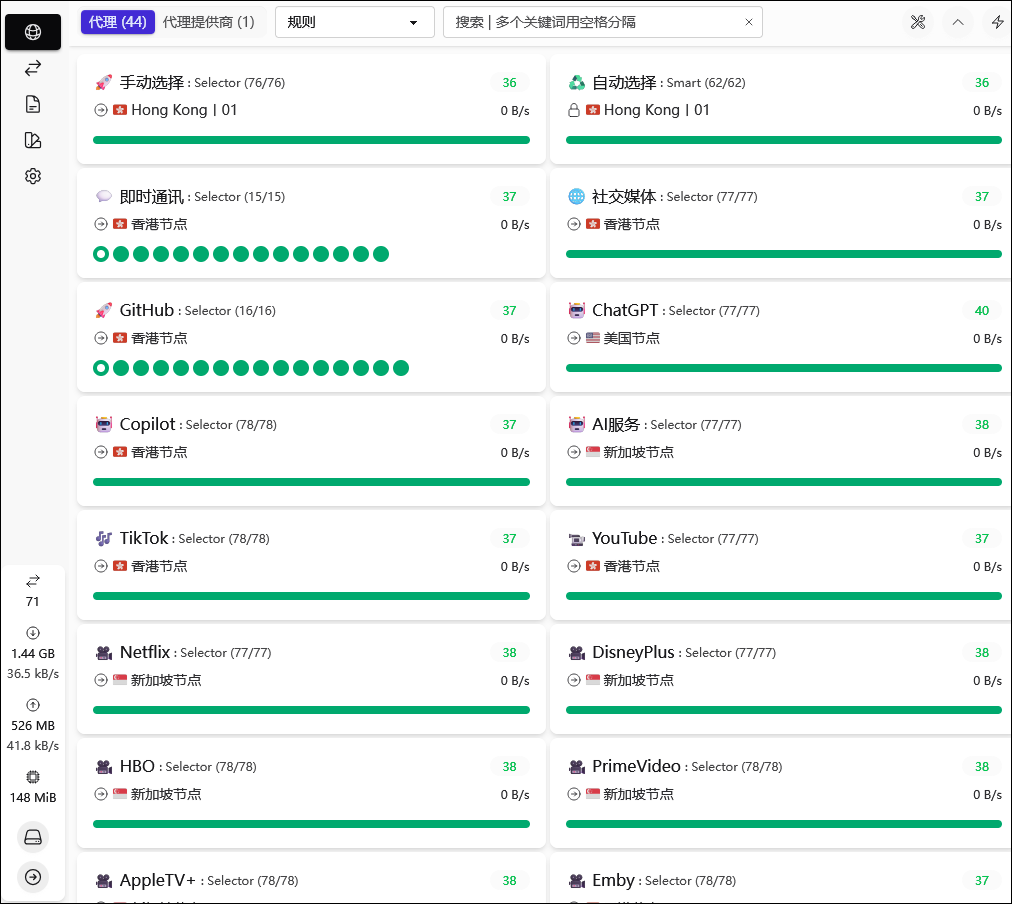Open the connections page via swap-arrows sidebar icon
The width and height of the screenshot is (1012, 904).
click(33, 68)
